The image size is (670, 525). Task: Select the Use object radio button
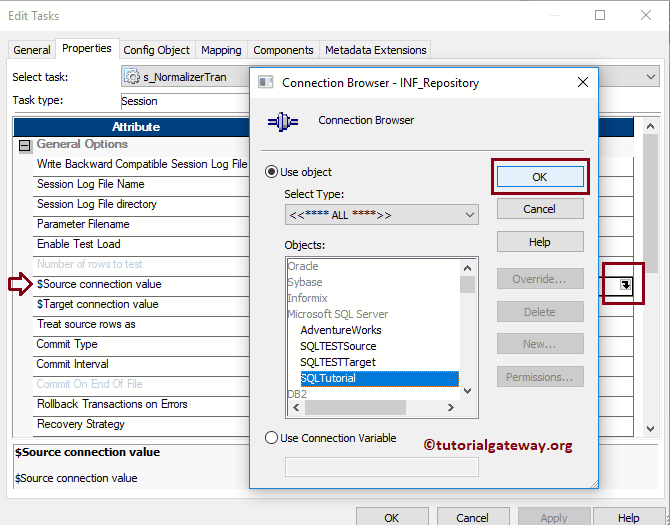(271, 172)
